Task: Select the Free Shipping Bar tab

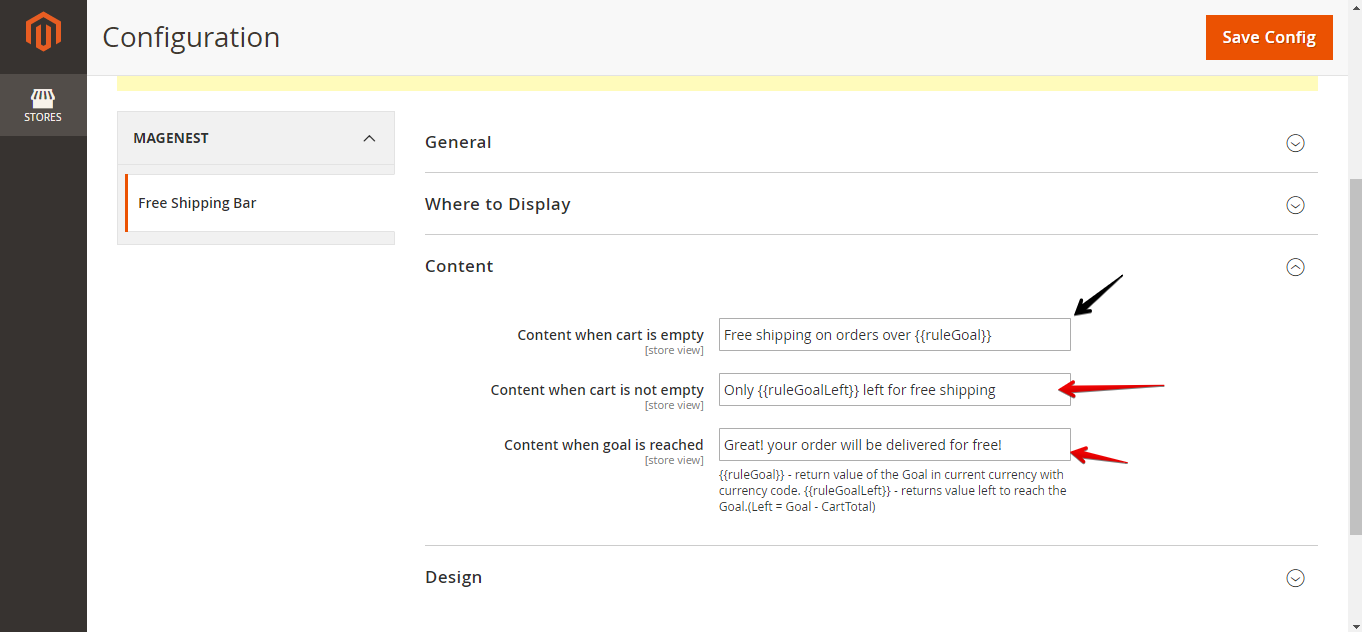Action: pyautogui.click(x=197, y=203)
